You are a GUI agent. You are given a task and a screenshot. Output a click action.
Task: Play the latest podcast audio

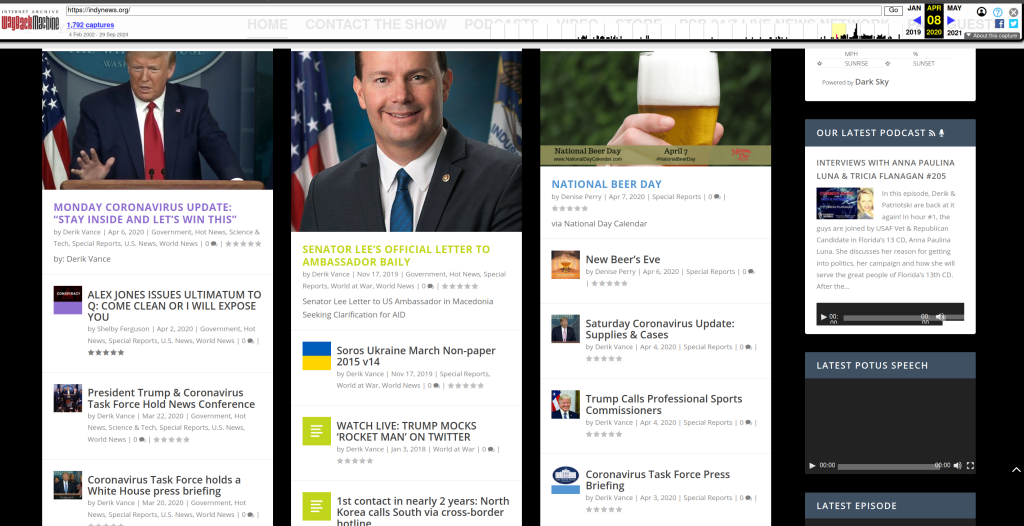[x=824, y=317]
